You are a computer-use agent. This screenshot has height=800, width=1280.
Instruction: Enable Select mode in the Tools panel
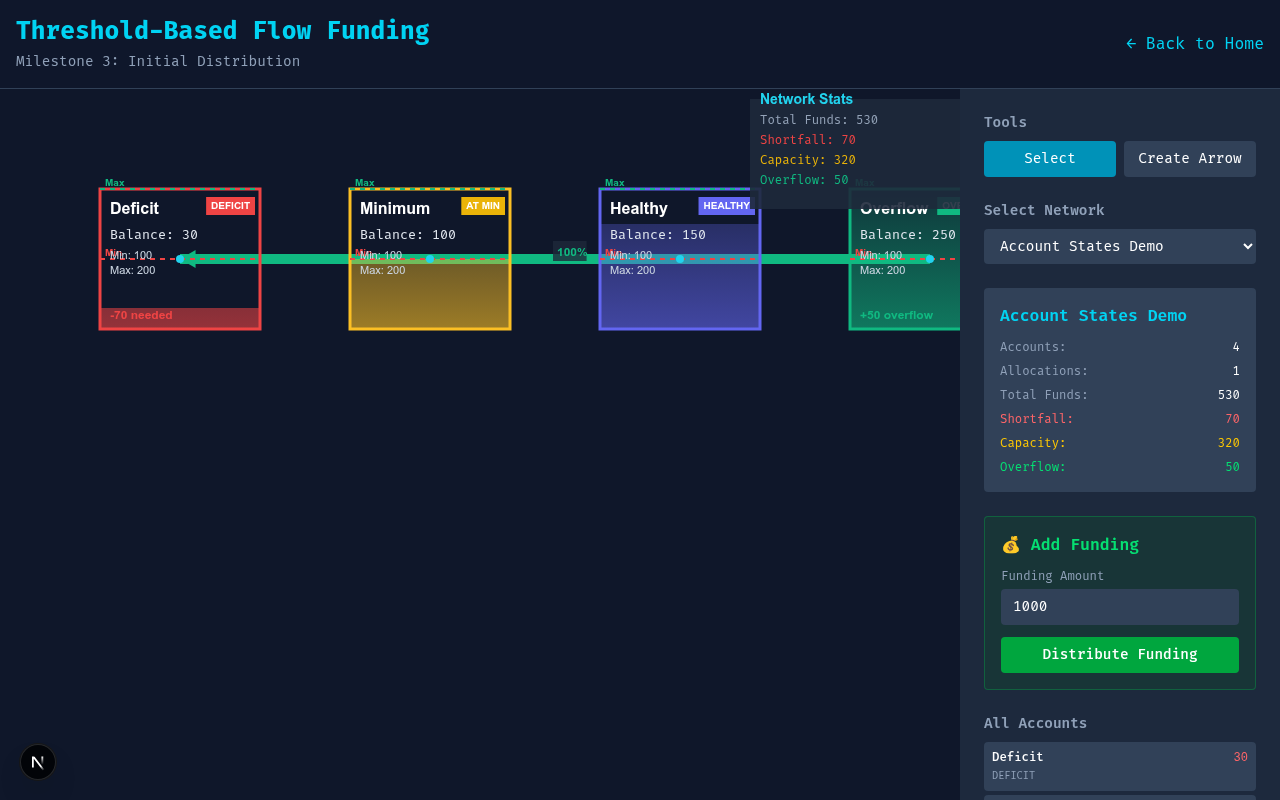[1049, 158]
